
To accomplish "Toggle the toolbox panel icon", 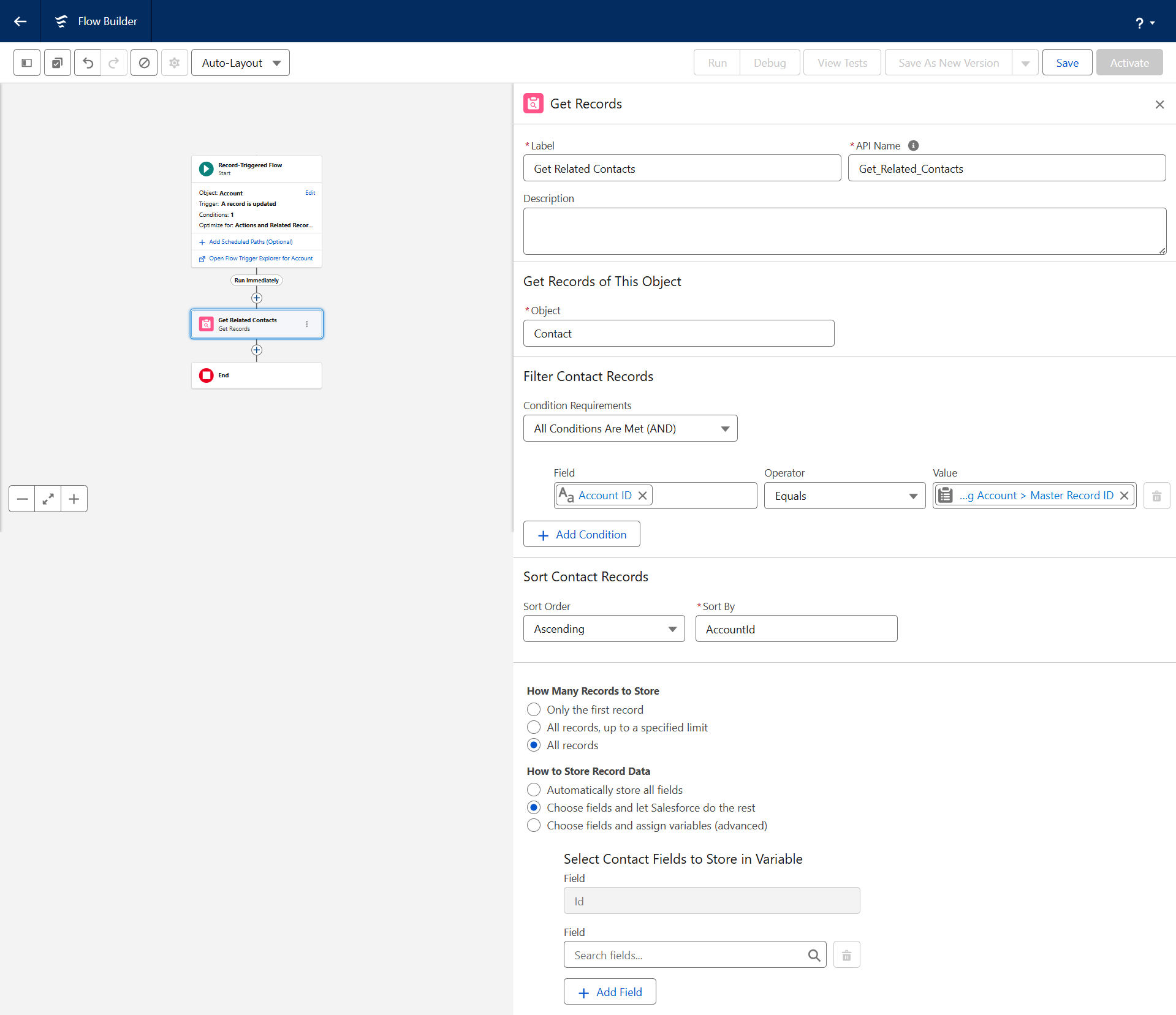I will [x=27, y=62].
